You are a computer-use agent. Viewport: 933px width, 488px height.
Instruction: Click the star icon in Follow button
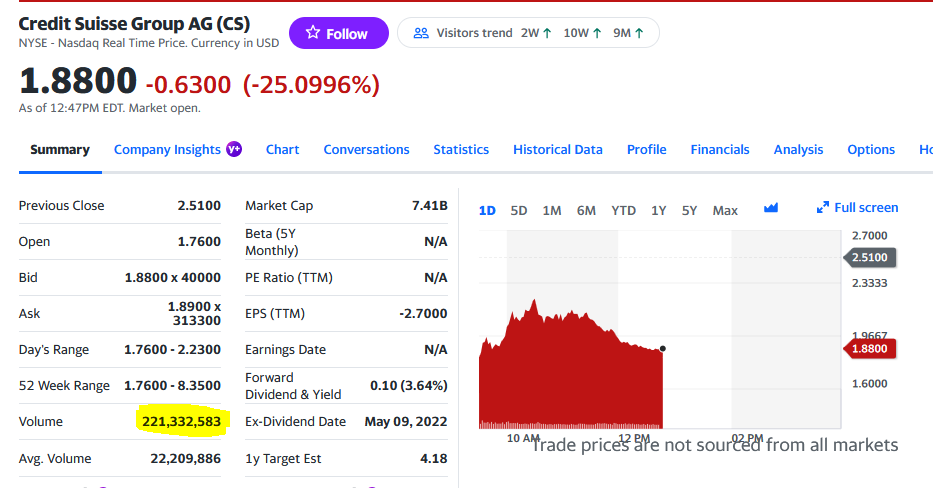tap(313, 33)
